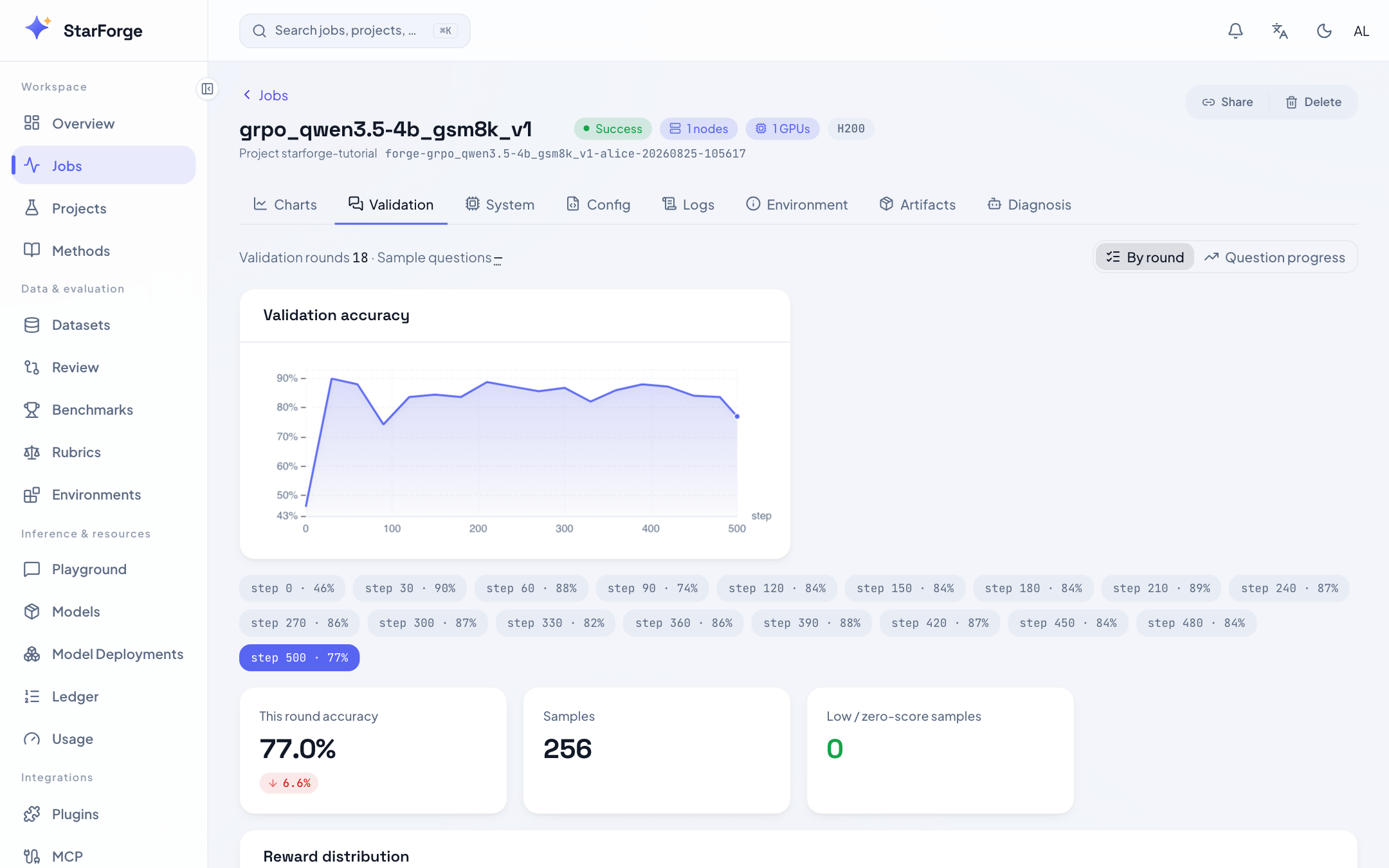1389x868 pixels.
Task: Open Usage in the sidebar
Action: (104, 739)
